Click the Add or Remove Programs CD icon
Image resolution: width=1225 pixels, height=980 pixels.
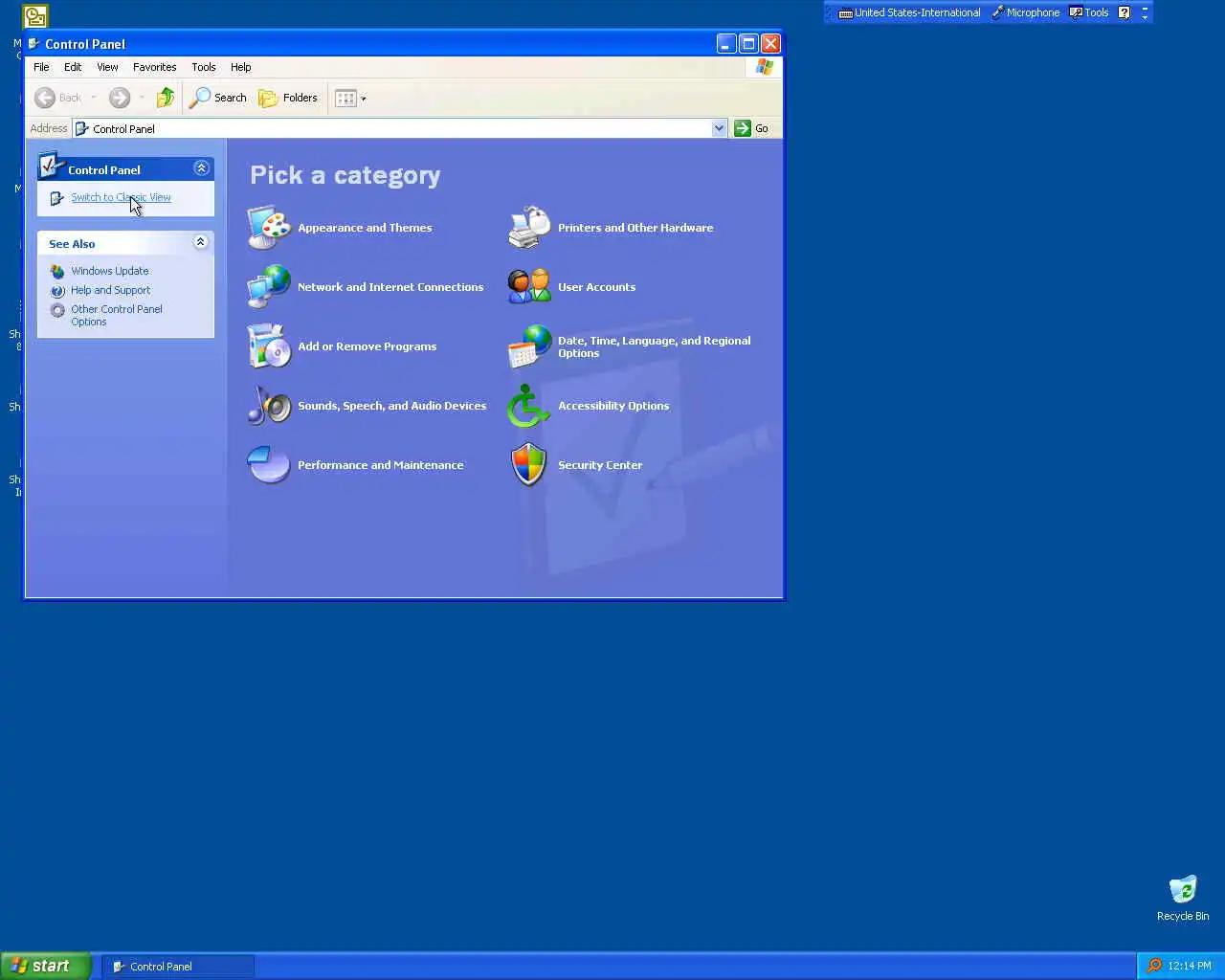(269, 346)
